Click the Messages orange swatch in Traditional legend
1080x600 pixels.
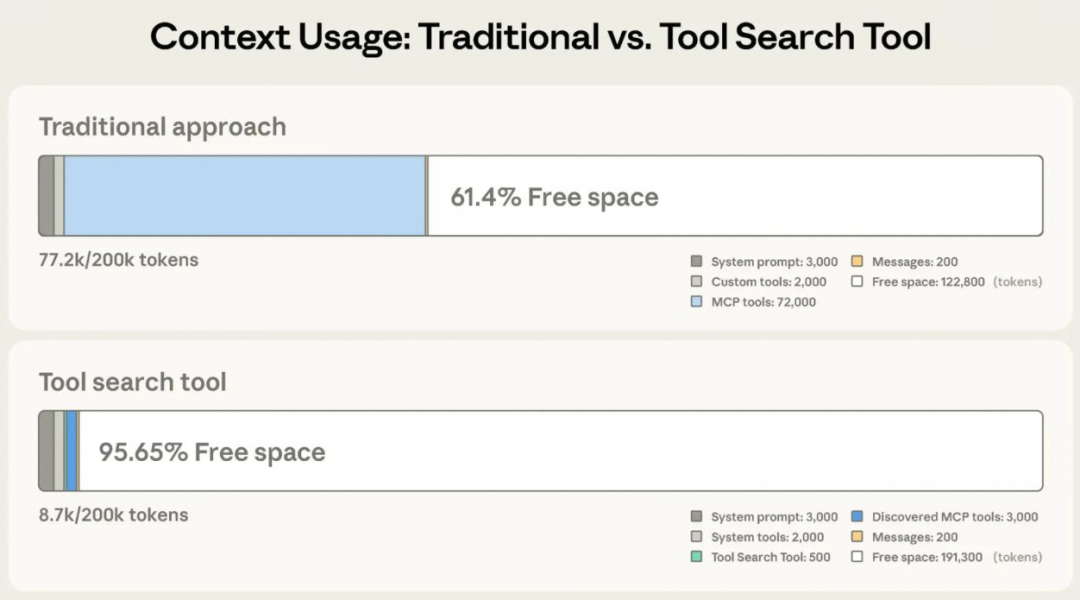[x=857, y=262]
